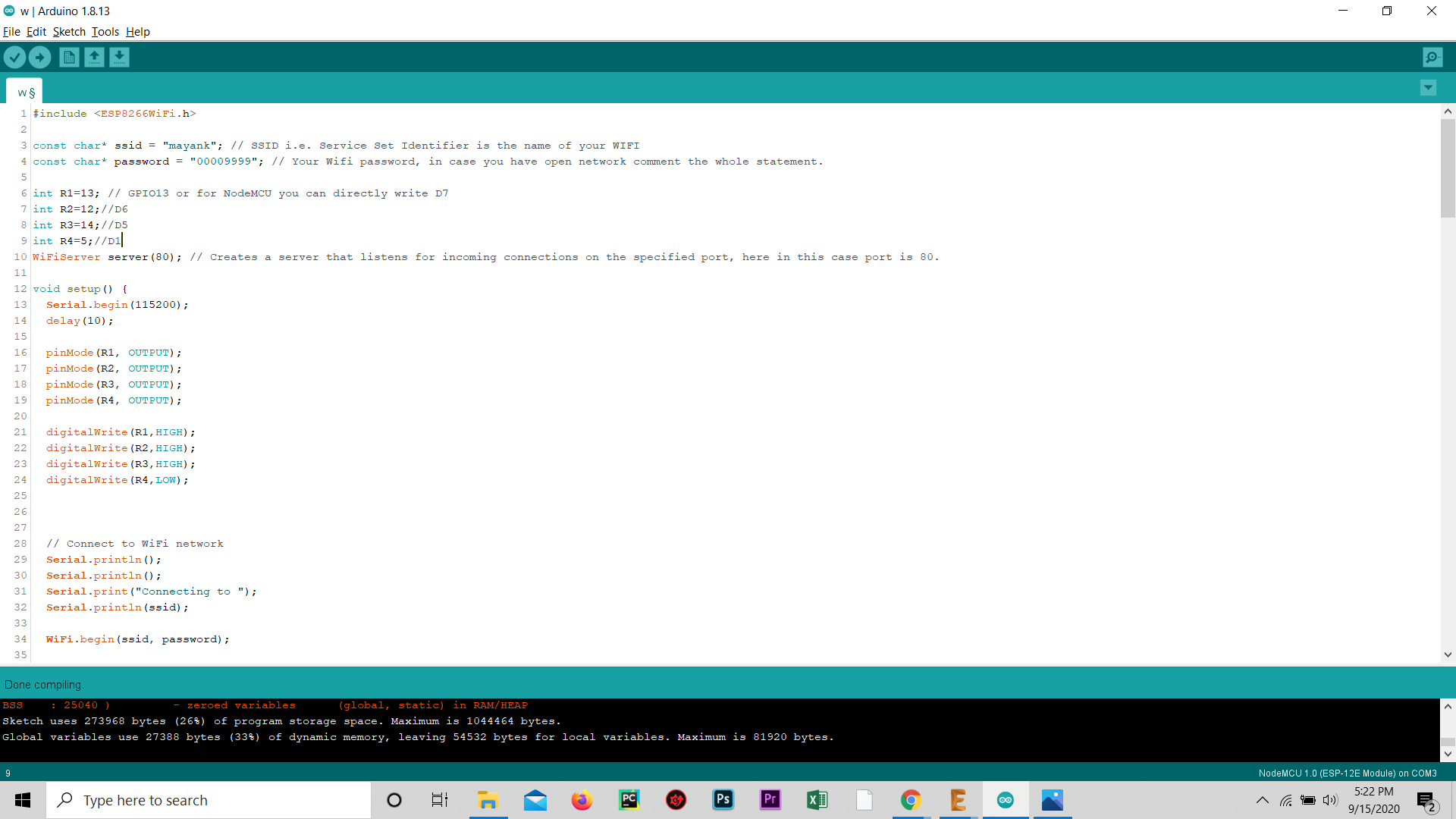The width and height of the screenshot is (1456, 819).
Task: Open the File menu
Action: click(x=11, y=32)
